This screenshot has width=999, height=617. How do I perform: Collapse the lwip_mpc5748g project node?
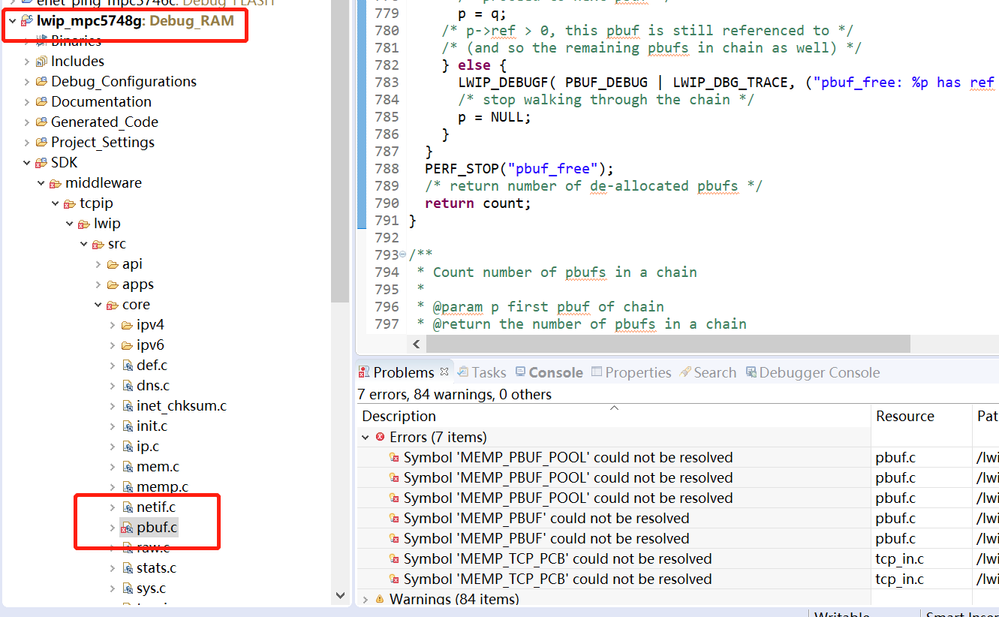[x=12, y=21]
